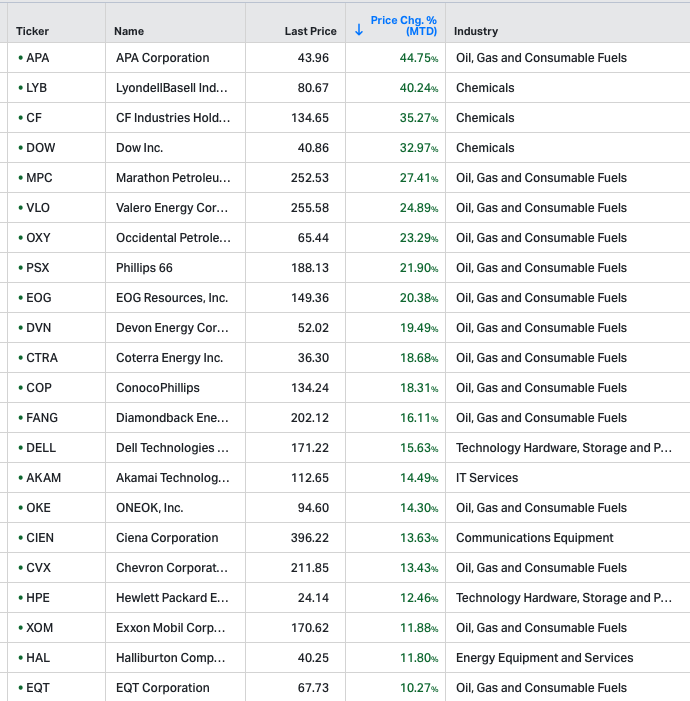This screenshot has height=701, width=690.
Task: Open the LYB ticker link
Action: (37, 88)
